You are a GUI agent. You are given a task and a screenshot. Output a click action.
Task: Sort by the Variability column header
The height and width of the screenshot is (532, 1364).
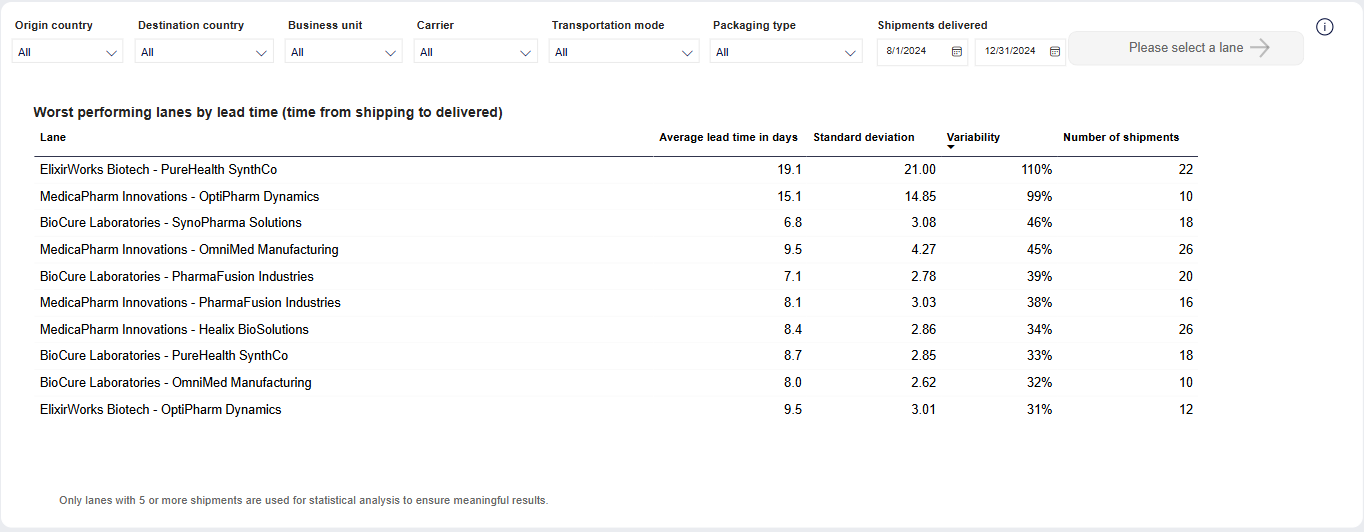click(x=973, y=137)
